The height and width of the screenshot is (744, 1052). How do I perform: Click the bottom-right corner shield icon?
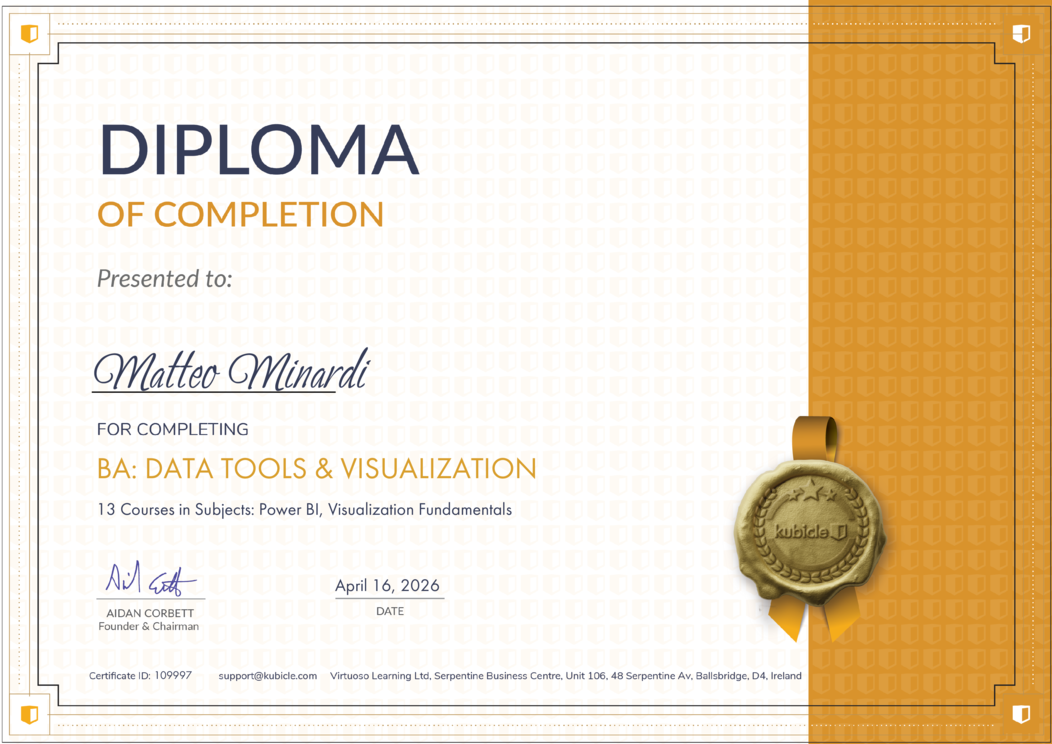click(x=1021, y=713)
